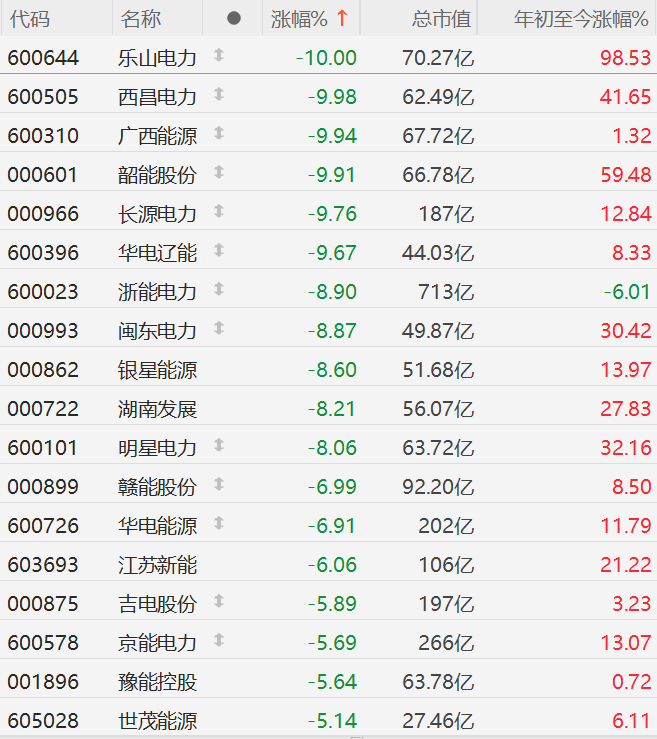Click stock code 603693

43,565
